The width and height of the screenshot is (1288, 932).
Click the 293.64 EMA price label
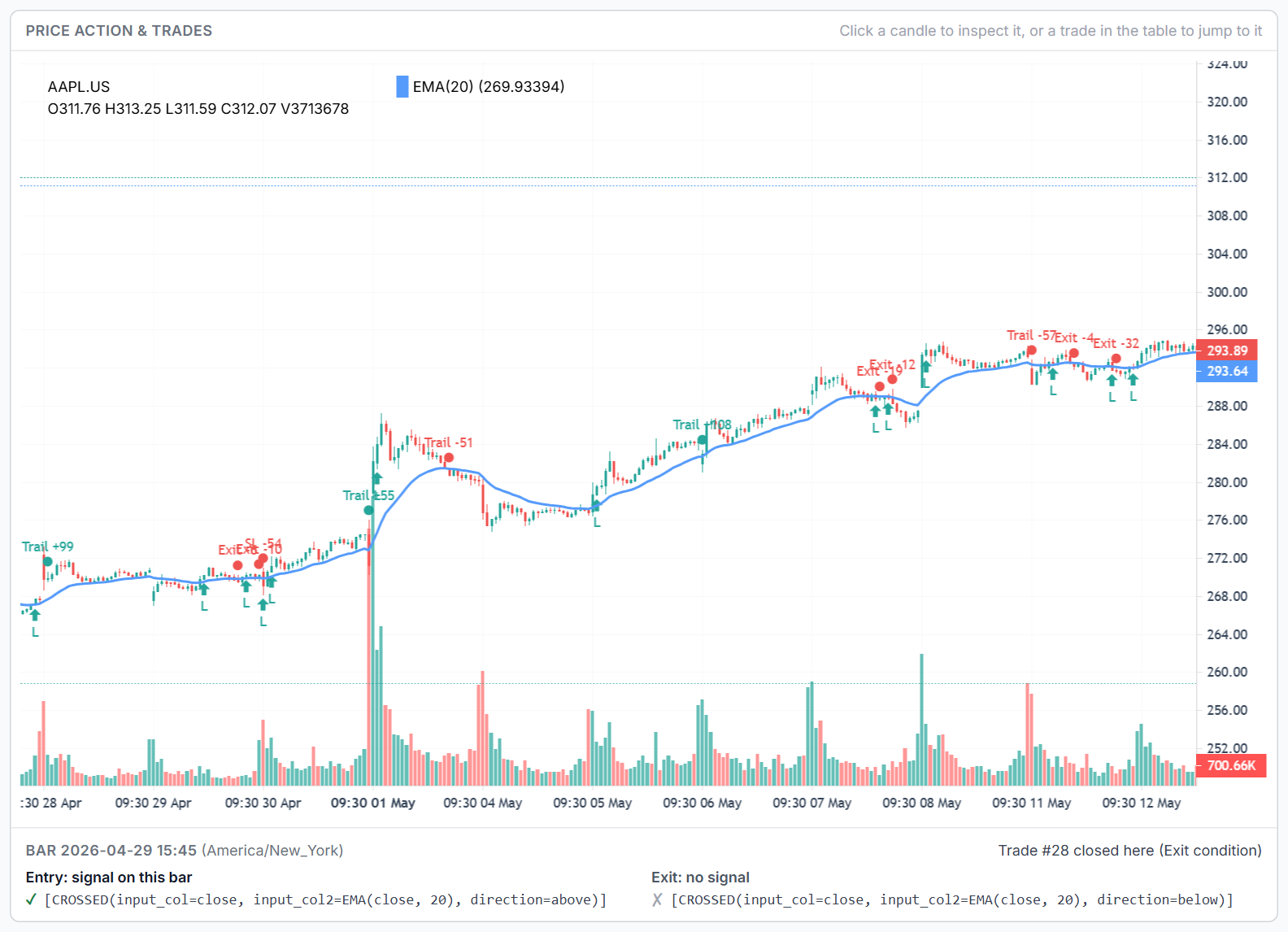click(1227, 371)
